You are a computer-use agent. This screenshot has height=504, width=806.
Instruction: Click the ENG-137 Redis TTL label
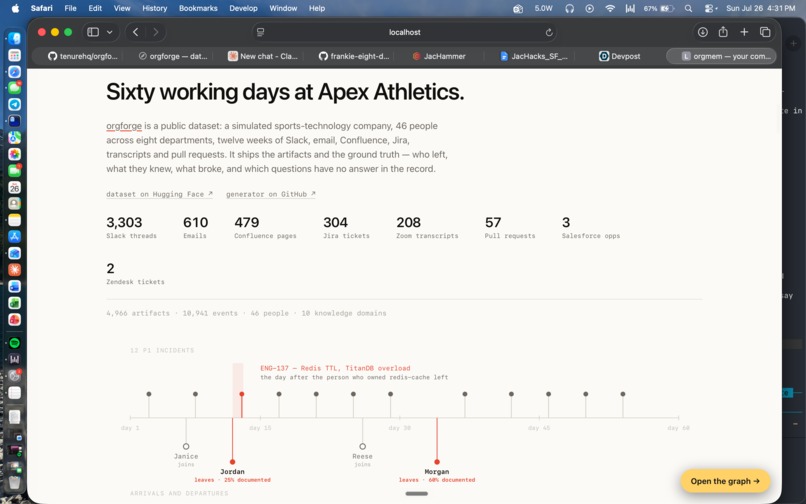point(335,368)
